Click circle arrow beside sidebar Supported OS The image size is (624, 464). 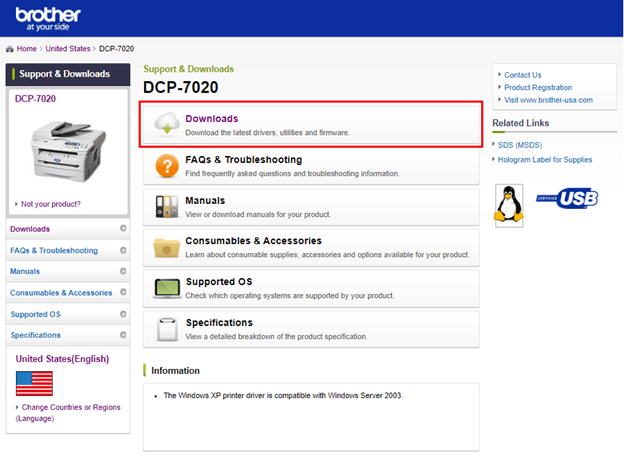tap(123, 314)
